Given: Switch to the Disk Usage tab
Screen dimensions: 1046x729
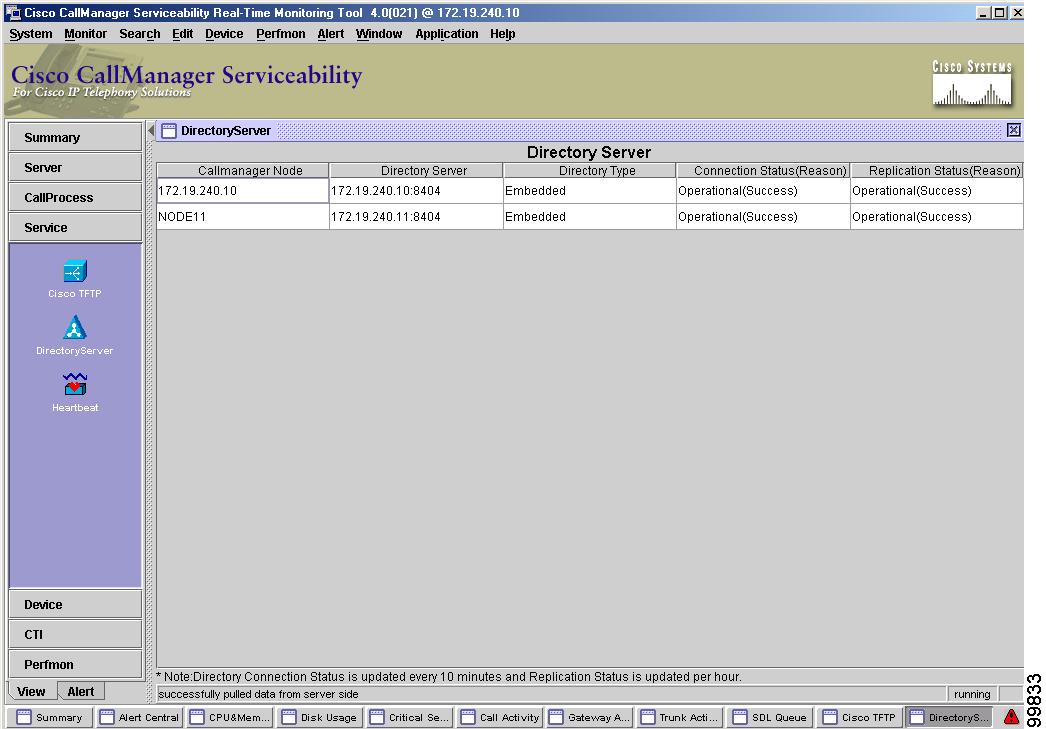Looking at the screenshot, I should [x=320, y=718].
